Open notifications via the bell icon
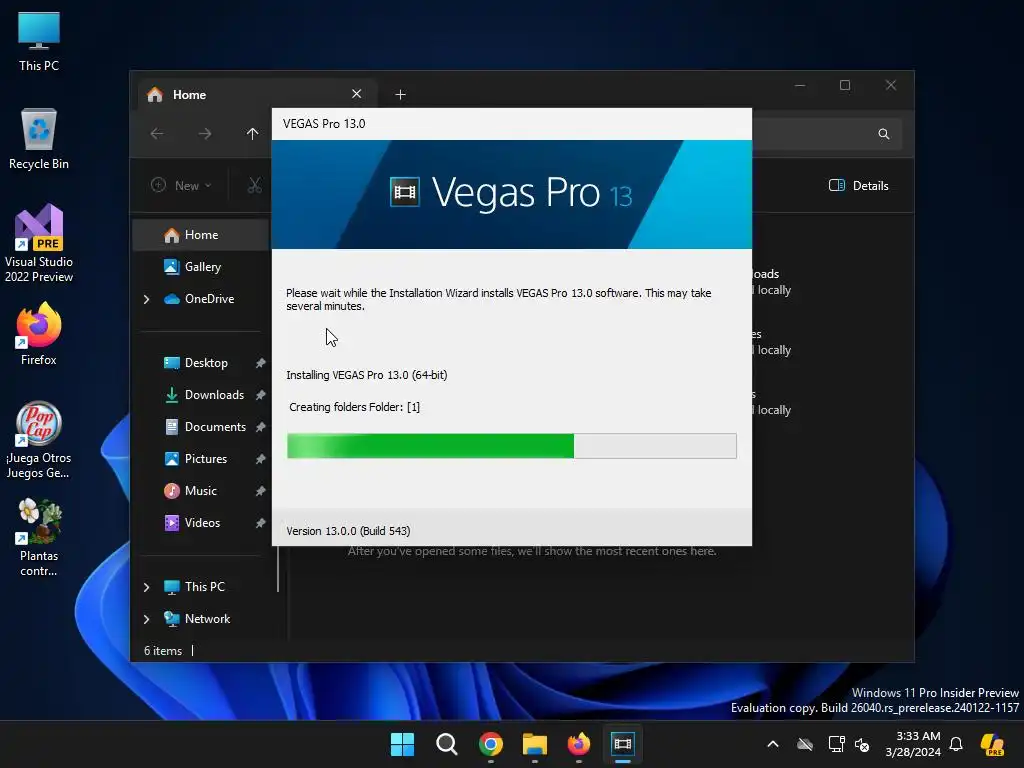Screen dimensions: 1024x768 [956, 744]
